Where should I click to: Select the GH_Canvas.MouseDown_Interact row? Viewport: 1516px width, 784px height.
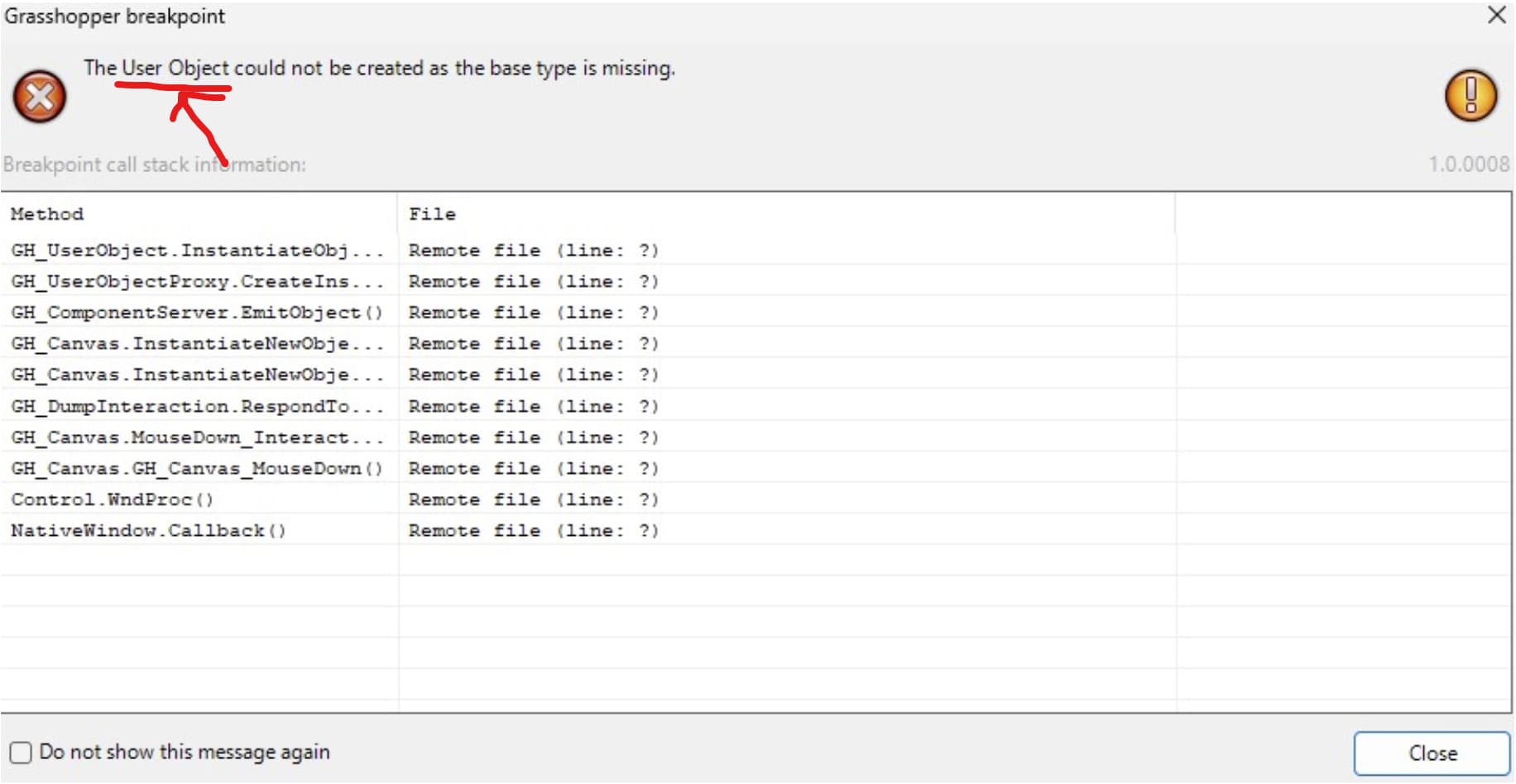[197, 437]
